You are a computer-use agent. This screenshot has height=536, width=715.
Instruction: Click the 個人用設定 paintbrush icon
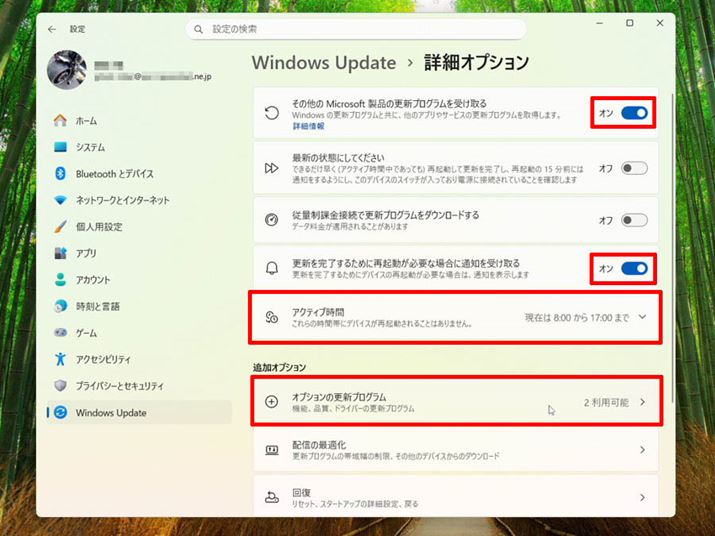point(60,227)
